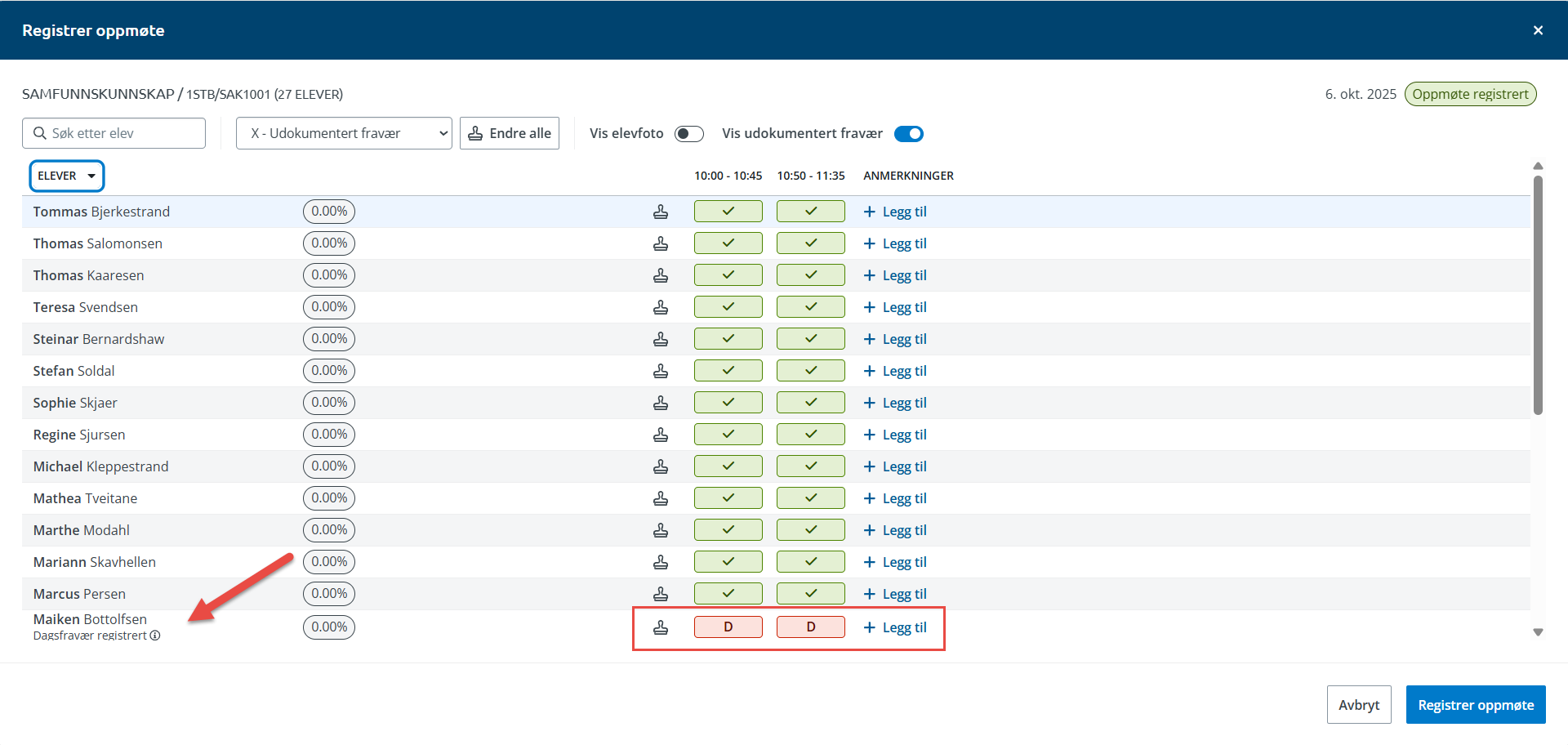The image size is (1568, 745).
Task: Click the stamp icon for Michael Kleppestrand
Action: pyautogui.click(x=661, y=466)
